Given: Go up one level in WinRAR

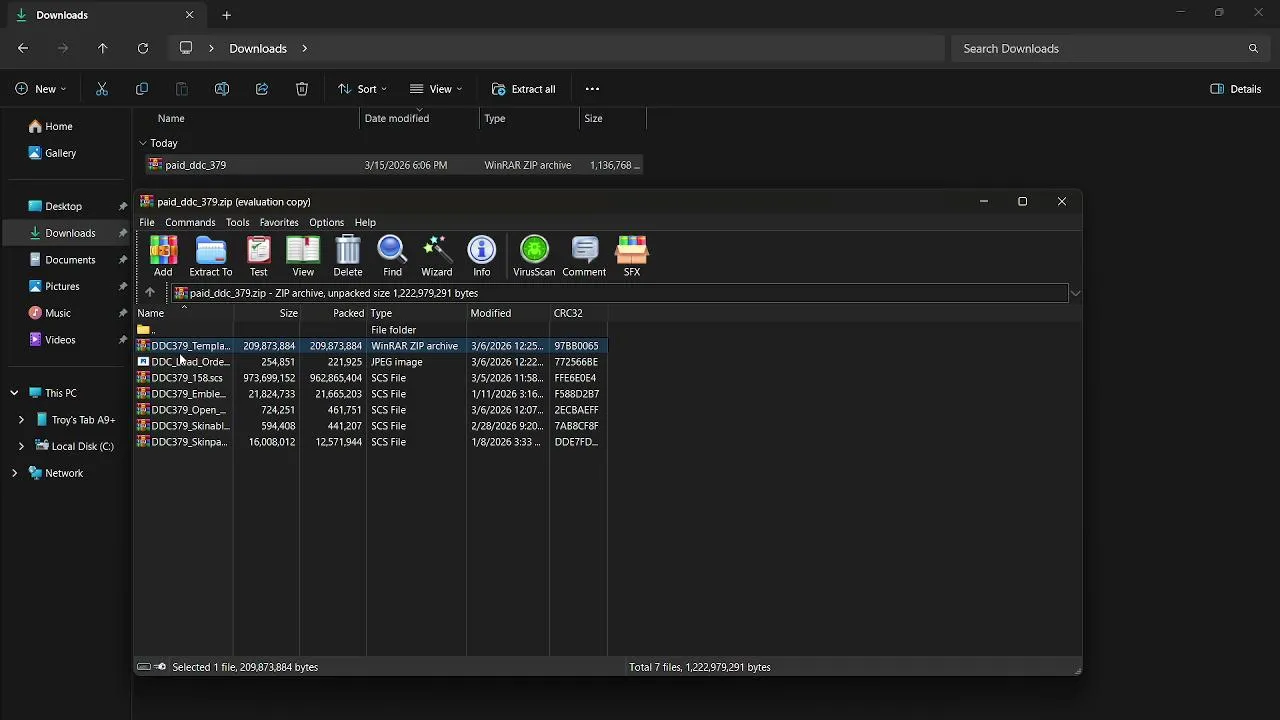Looking at the screenshot, I should (x=150, y=293).
